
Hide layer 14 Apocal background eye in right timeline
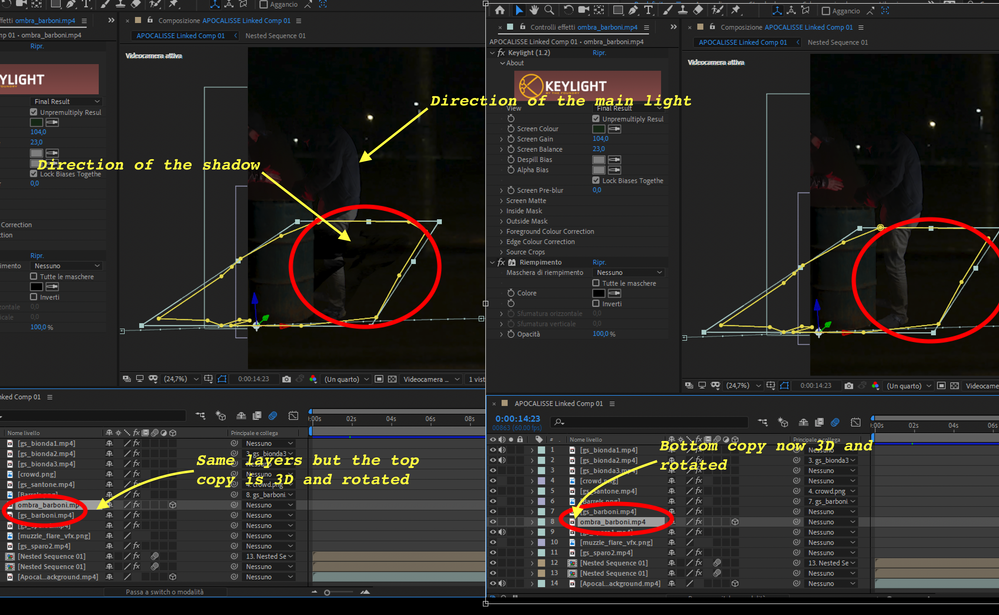[x=492, y=584]
